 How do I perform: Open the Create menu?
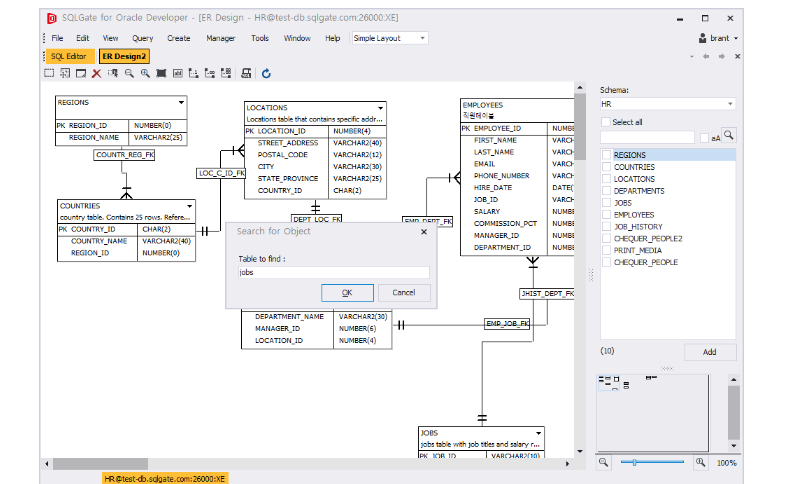179,38
